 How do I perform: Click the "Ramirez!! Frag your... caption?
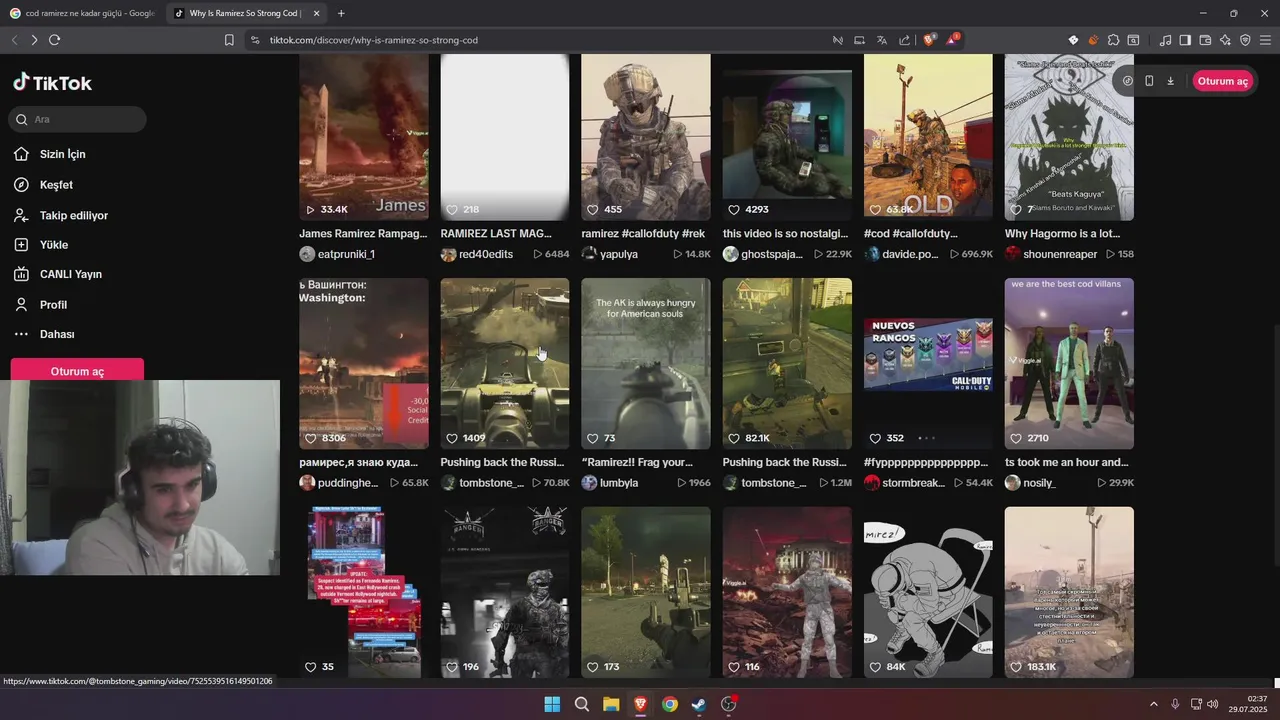(x=637, y=463)
